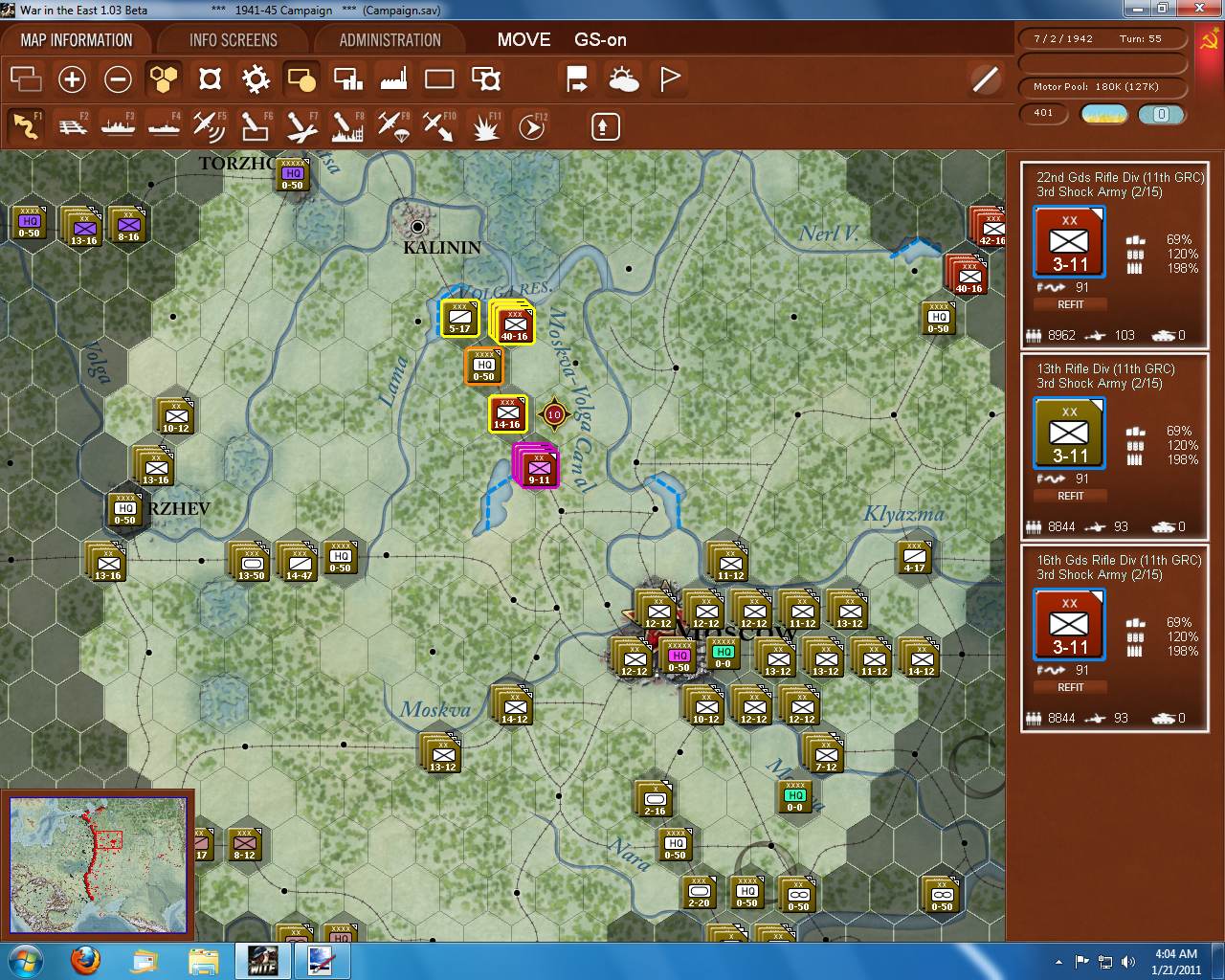Screen dimensions: 1225x980
Task: Click the plain rectangle toolbar icon
Action: coord(439,78)
